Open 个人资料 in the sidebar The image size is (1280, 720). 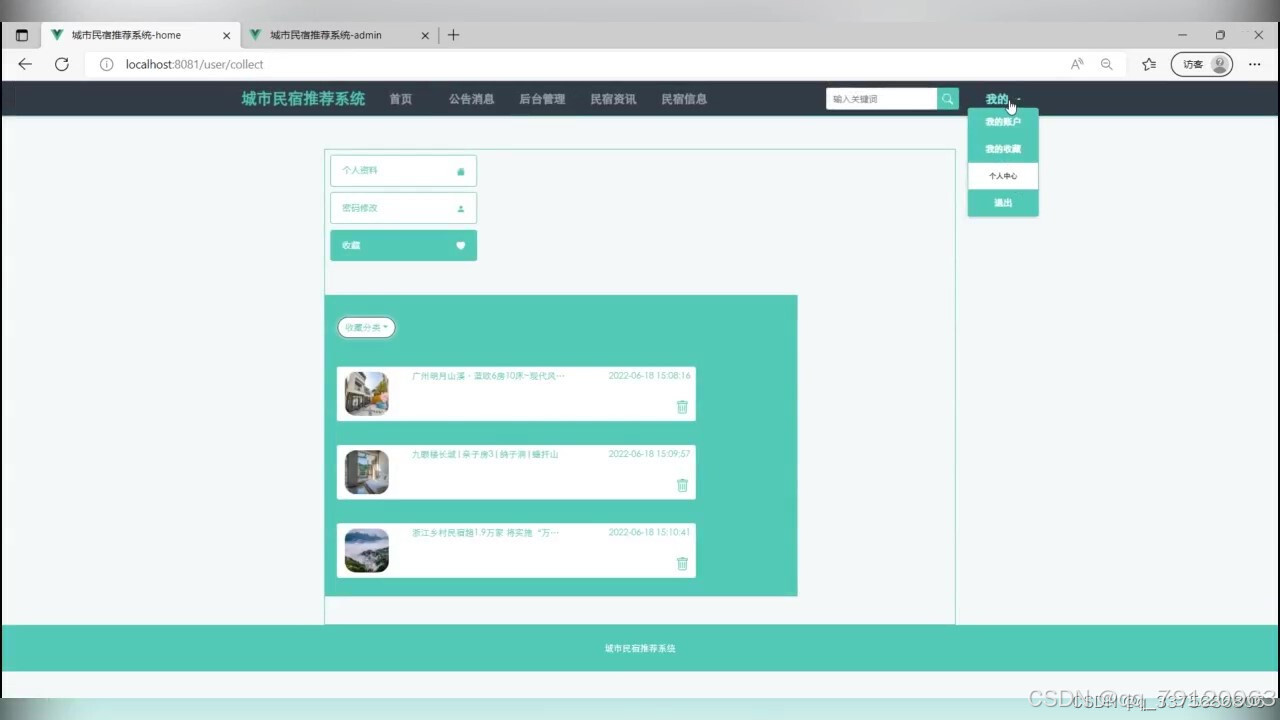403,171
